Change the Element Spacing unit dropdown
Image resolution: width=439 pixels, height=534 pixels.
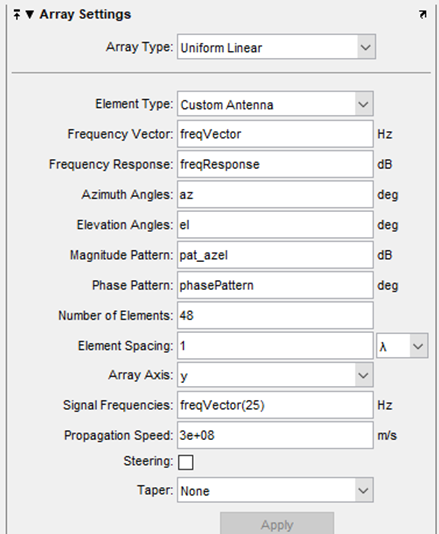coord(402,346)
